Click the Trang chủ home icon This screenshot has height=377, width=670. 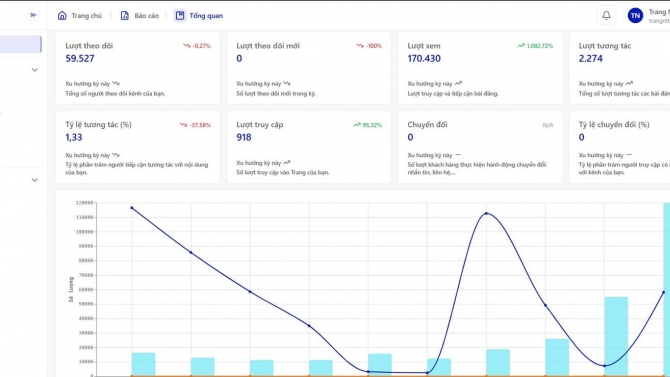tap(62, 15)
